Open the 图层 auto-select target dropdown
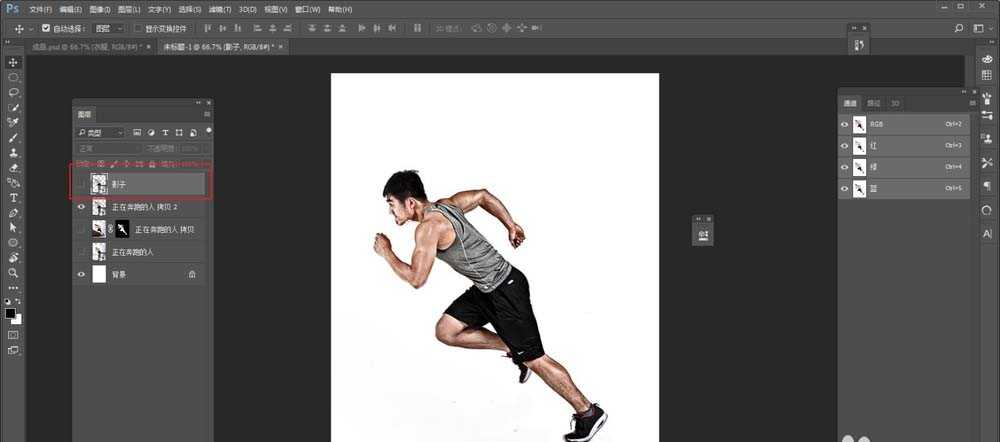Image resolution: width=1000 pixels, height=442 pixels. tap(109, 28)
